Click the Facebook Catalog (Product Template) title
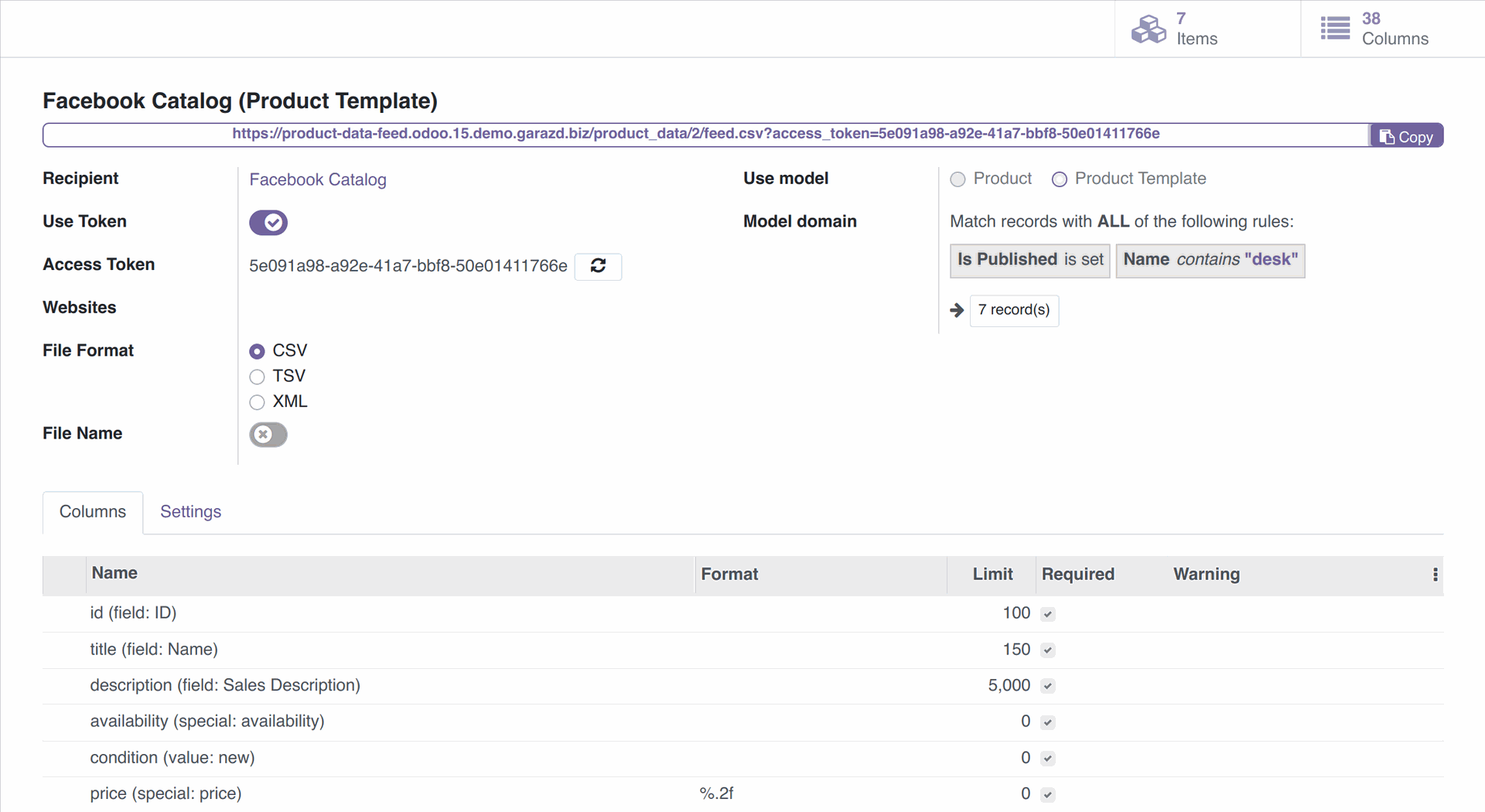The height and width of the screenshot is (812, 1485). (240, 101)
